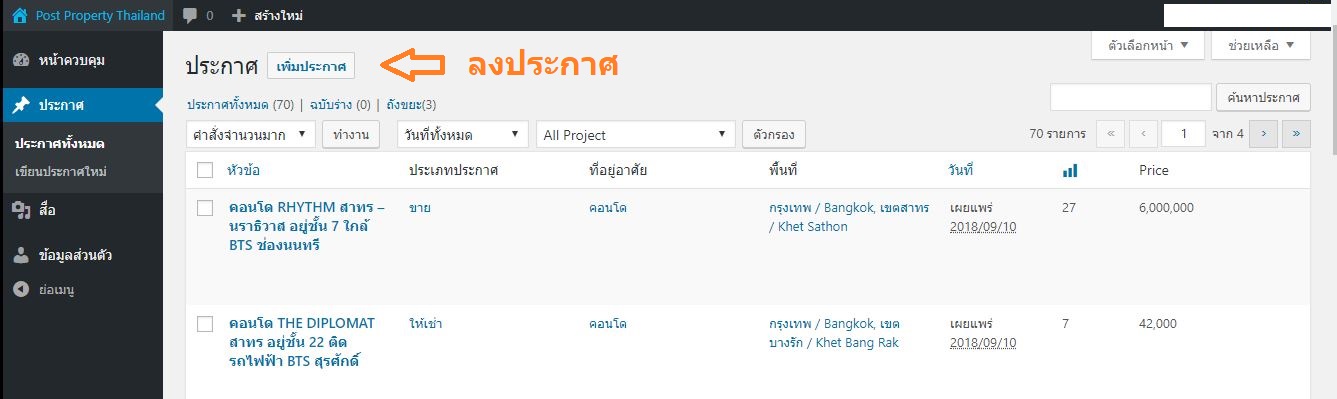
Task: Tick the select-all checkbox in table header
Action: tap(205, 170)
